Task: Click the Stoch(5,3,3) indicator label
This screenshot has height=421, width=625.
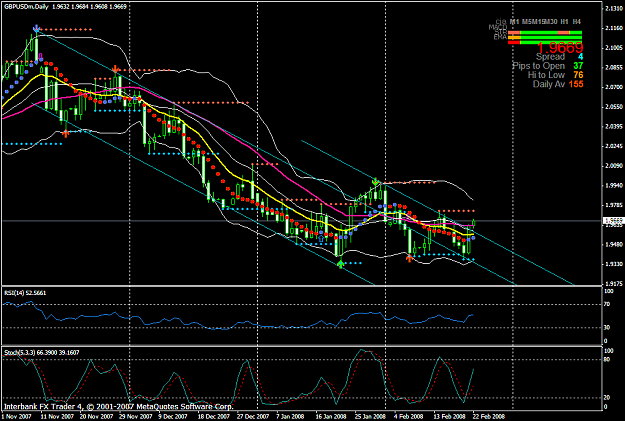Action: (42, 352)
